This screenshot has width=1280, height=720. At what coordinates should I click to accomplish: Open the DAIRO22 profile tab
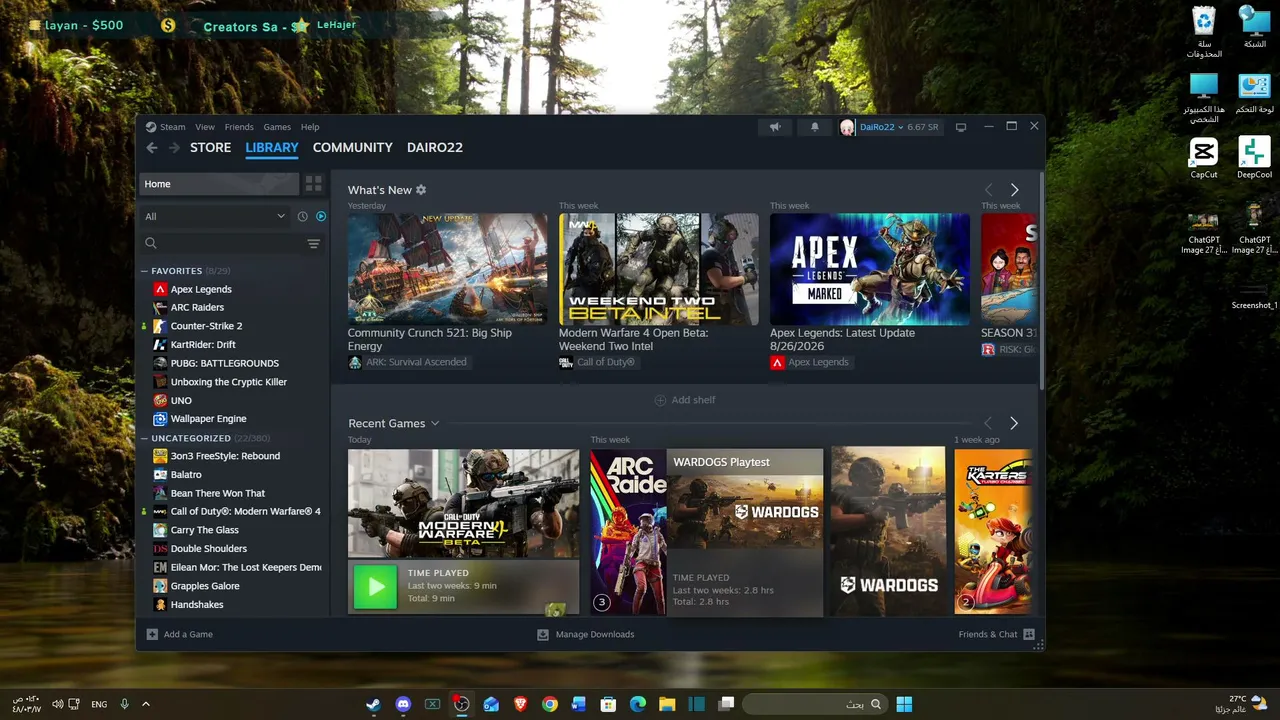click(x=435, y=147)
